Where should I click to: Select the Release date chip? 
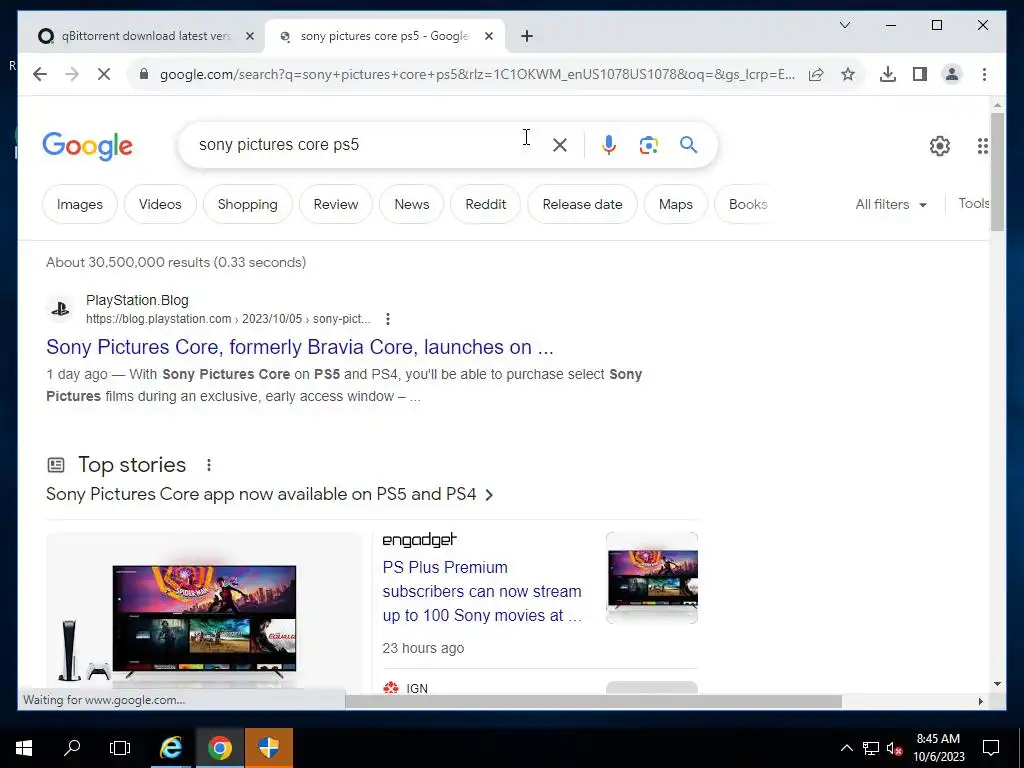click(x=582, y=204)
